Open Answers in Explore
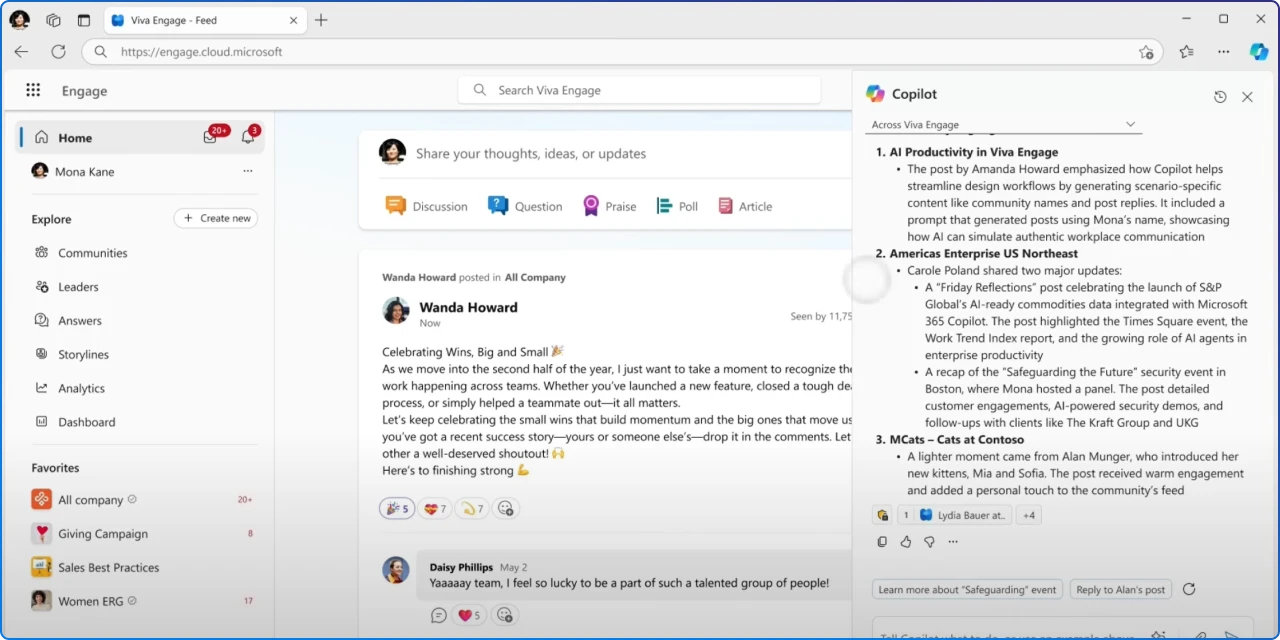1280x640 pixels. [x=80, y=321]
